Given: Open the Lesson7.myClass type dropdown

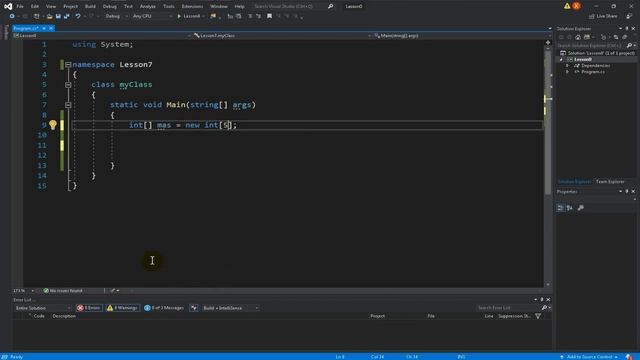Looking at the screenshot, I should point(282,36).
